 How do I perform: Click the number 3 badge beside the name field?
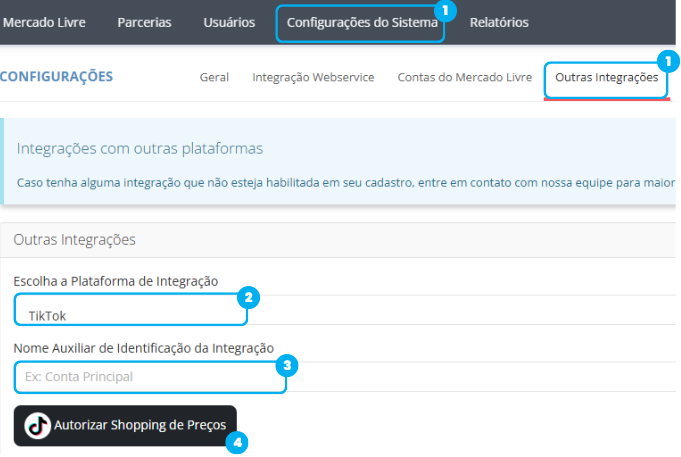[287, 366]
